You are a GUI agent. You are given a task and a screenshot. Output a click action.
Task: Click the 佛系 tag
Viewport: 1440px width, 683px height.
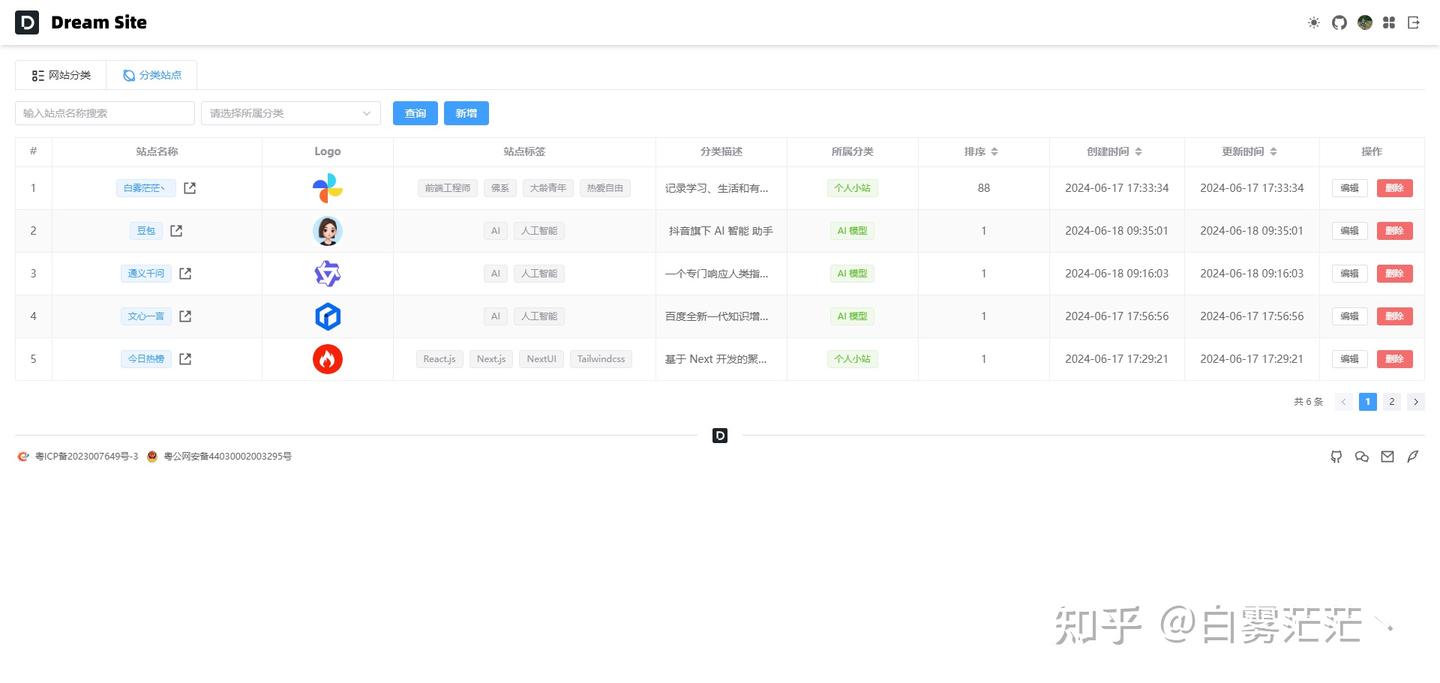pos(500,188)
